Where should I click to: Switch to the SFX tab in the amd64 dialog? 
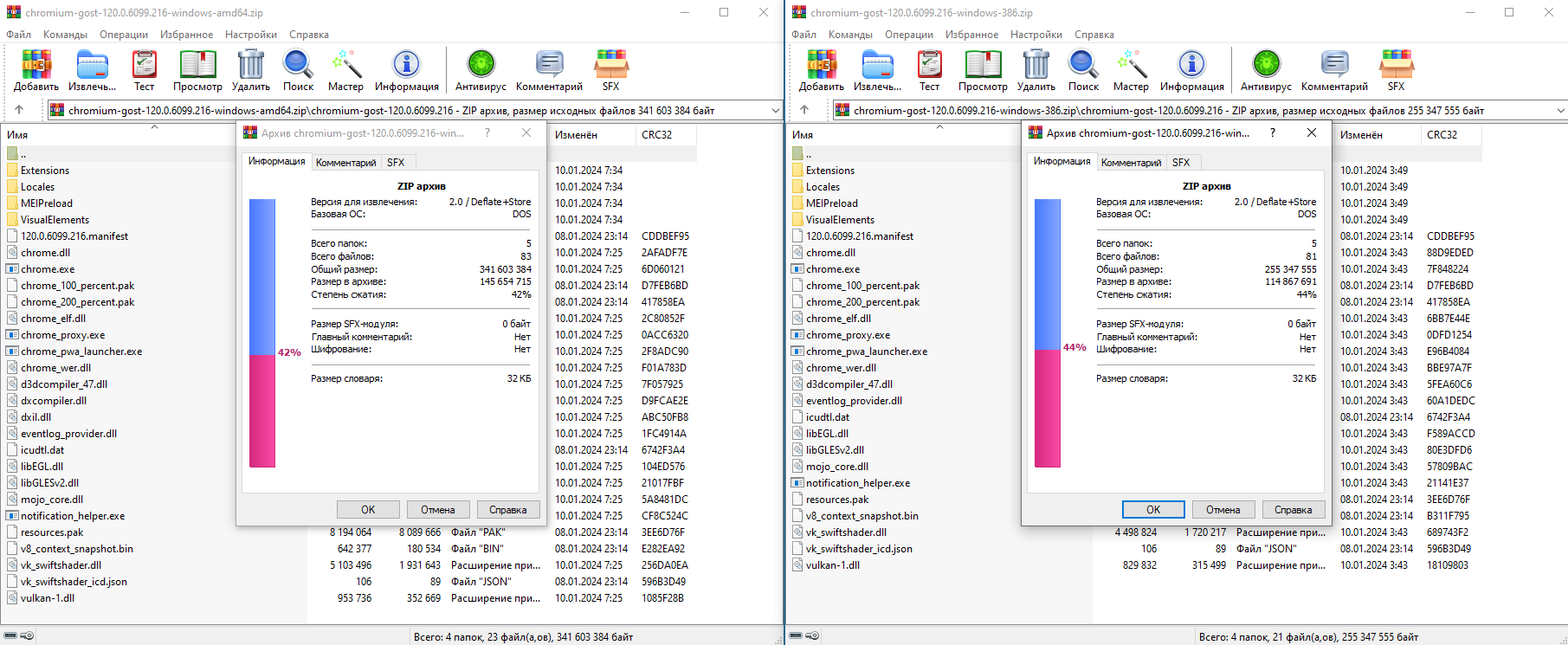tap(396, 163)
